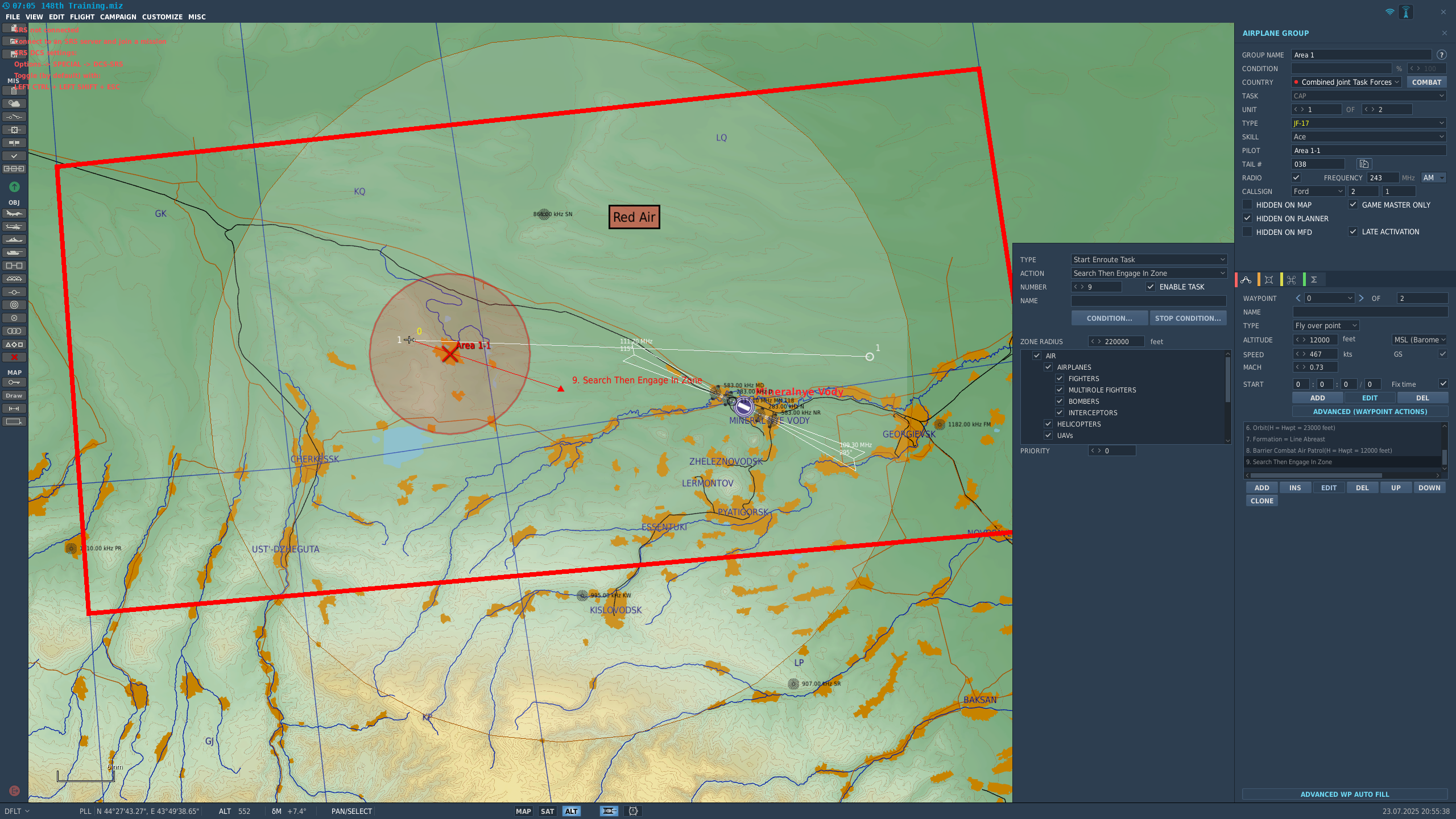The image size is (1456, 819).
Task: Switch map view to SAT mode
Action: click(x=547, y=812)
